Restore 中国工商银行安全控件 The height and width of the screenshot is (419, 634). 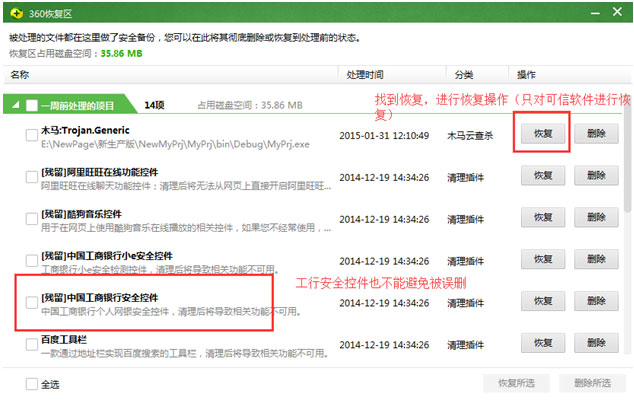coord(543,301)
